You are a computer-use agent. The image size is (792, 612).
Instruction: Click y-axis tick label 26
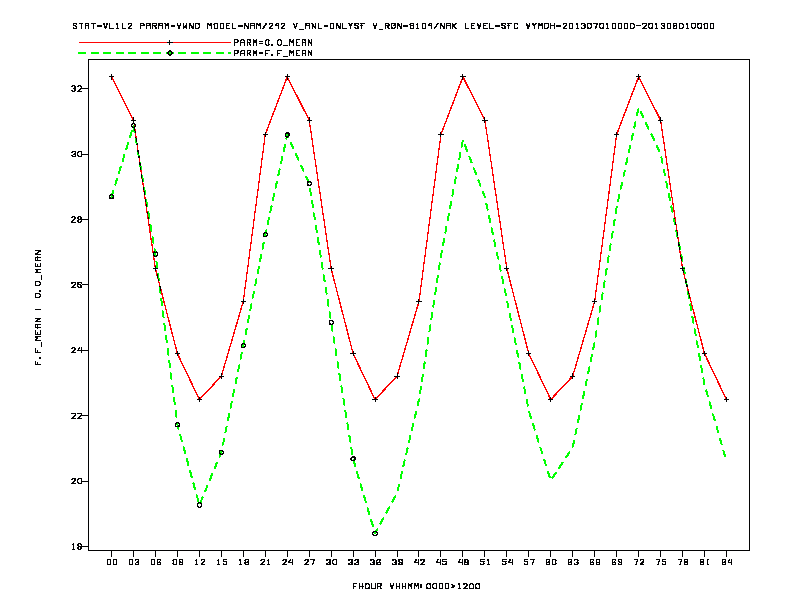pyautogui.click(x=76, y=285)
